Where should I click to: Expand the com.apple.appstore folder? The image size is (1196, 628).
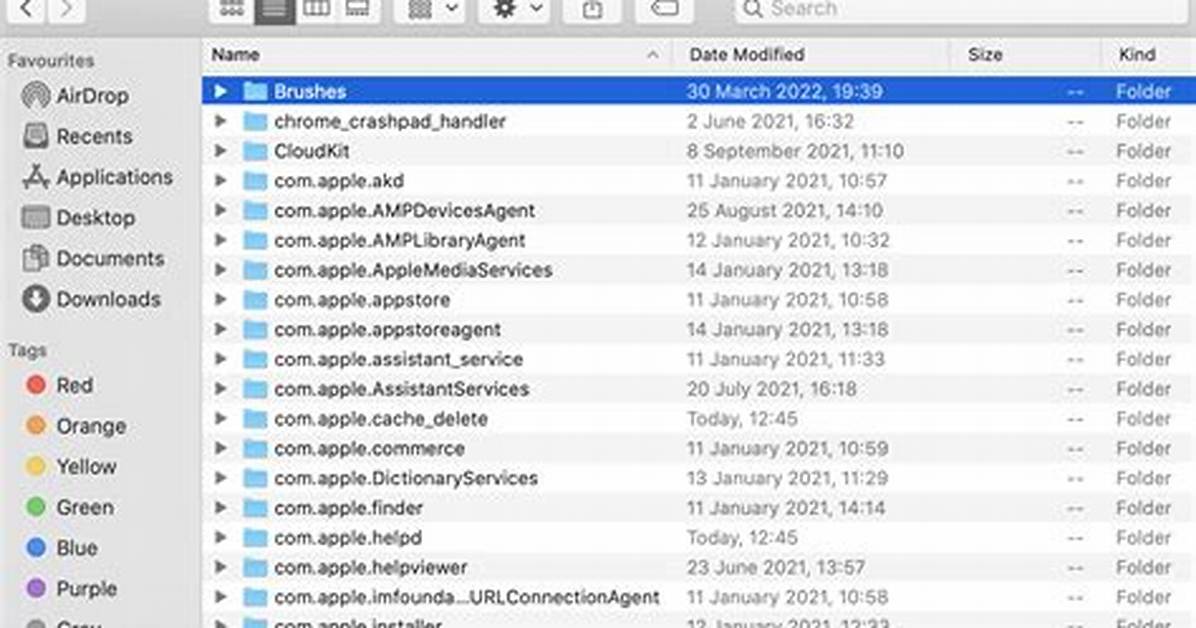coord(220,300)
